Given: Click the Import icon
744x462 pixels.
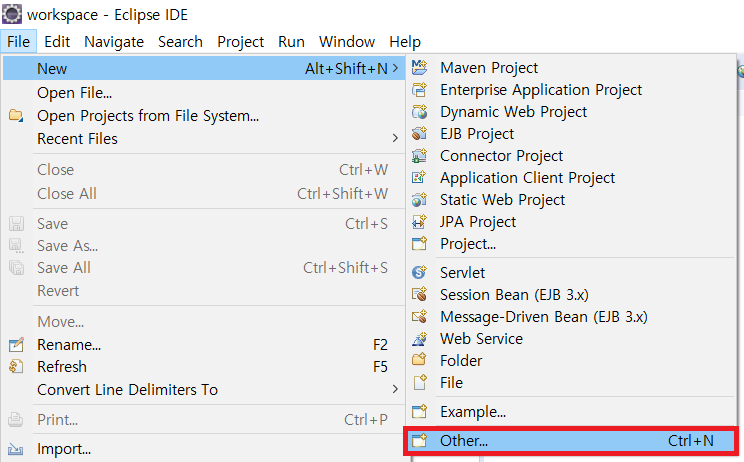Looking at the screenshot, I should tap(16, 449).
